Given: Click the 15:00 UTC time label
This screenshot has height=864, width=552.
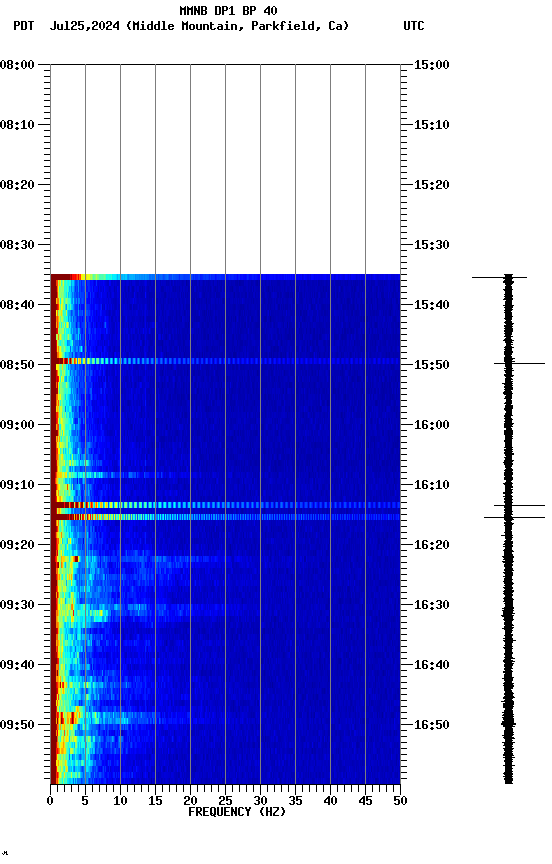Looking at the screenshot, I should coord(432,65).
